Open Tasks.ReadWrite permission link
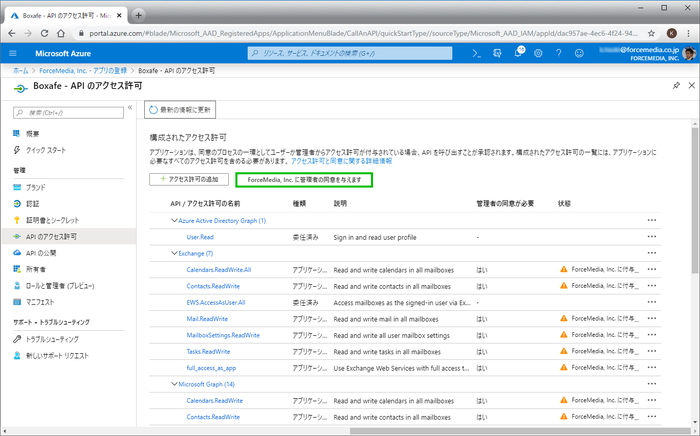This screenshot has height=436, width=700. coord(208,352)
